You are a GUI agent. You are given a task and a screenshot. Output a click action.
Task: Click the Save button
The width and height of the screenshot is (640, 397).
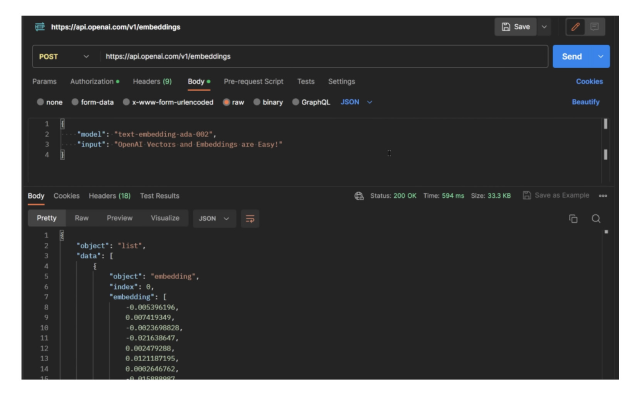click(516, 27)
